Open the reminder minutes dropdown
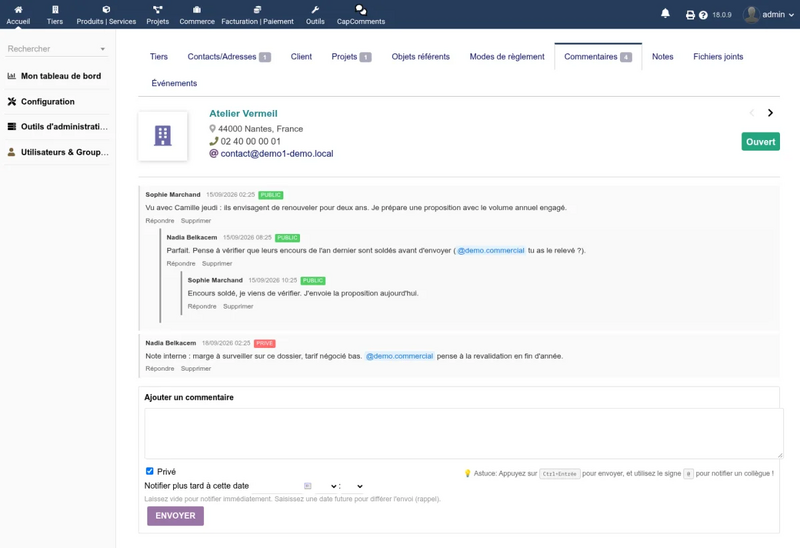 point(353,486)
